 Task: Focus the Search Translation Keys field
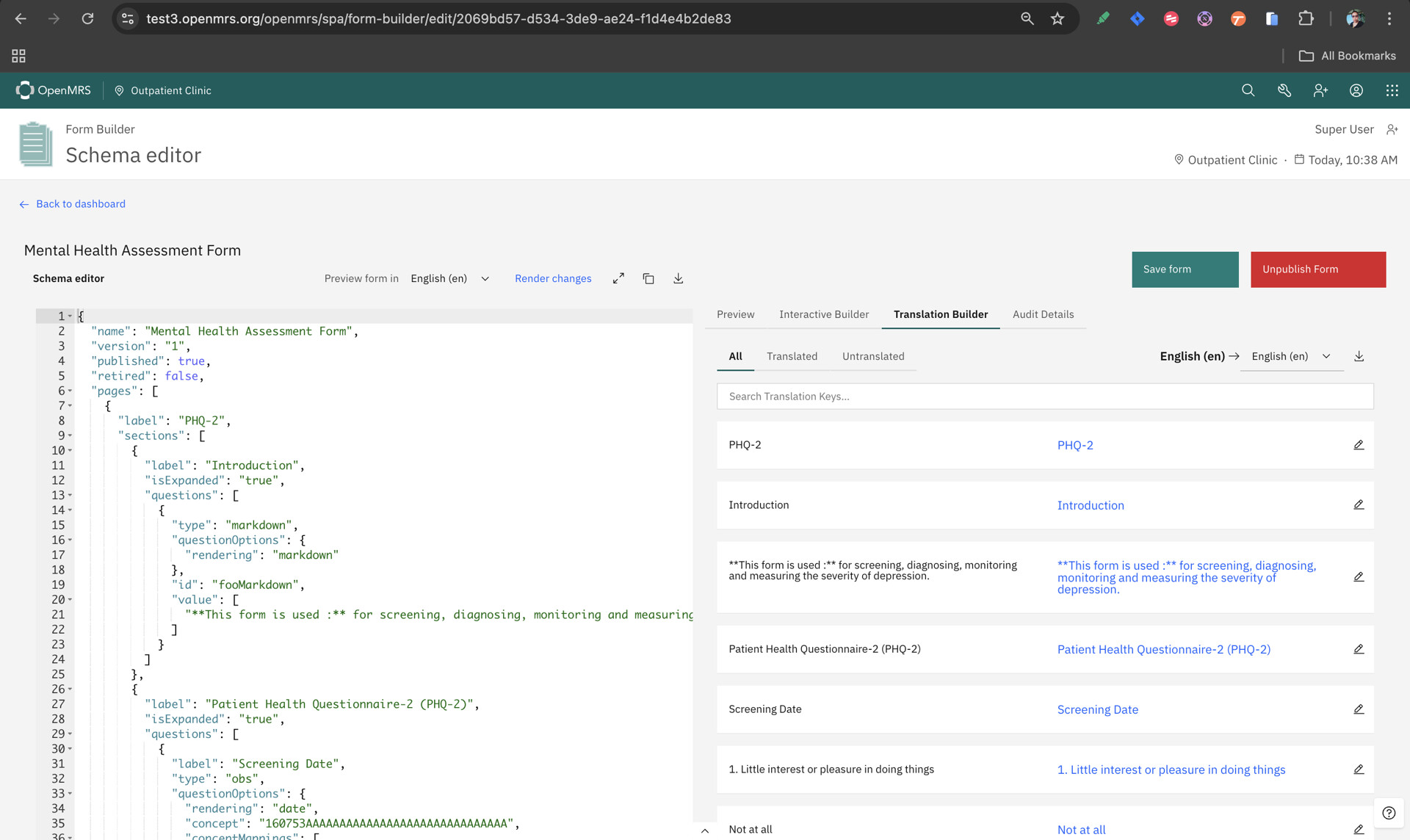1044,397
